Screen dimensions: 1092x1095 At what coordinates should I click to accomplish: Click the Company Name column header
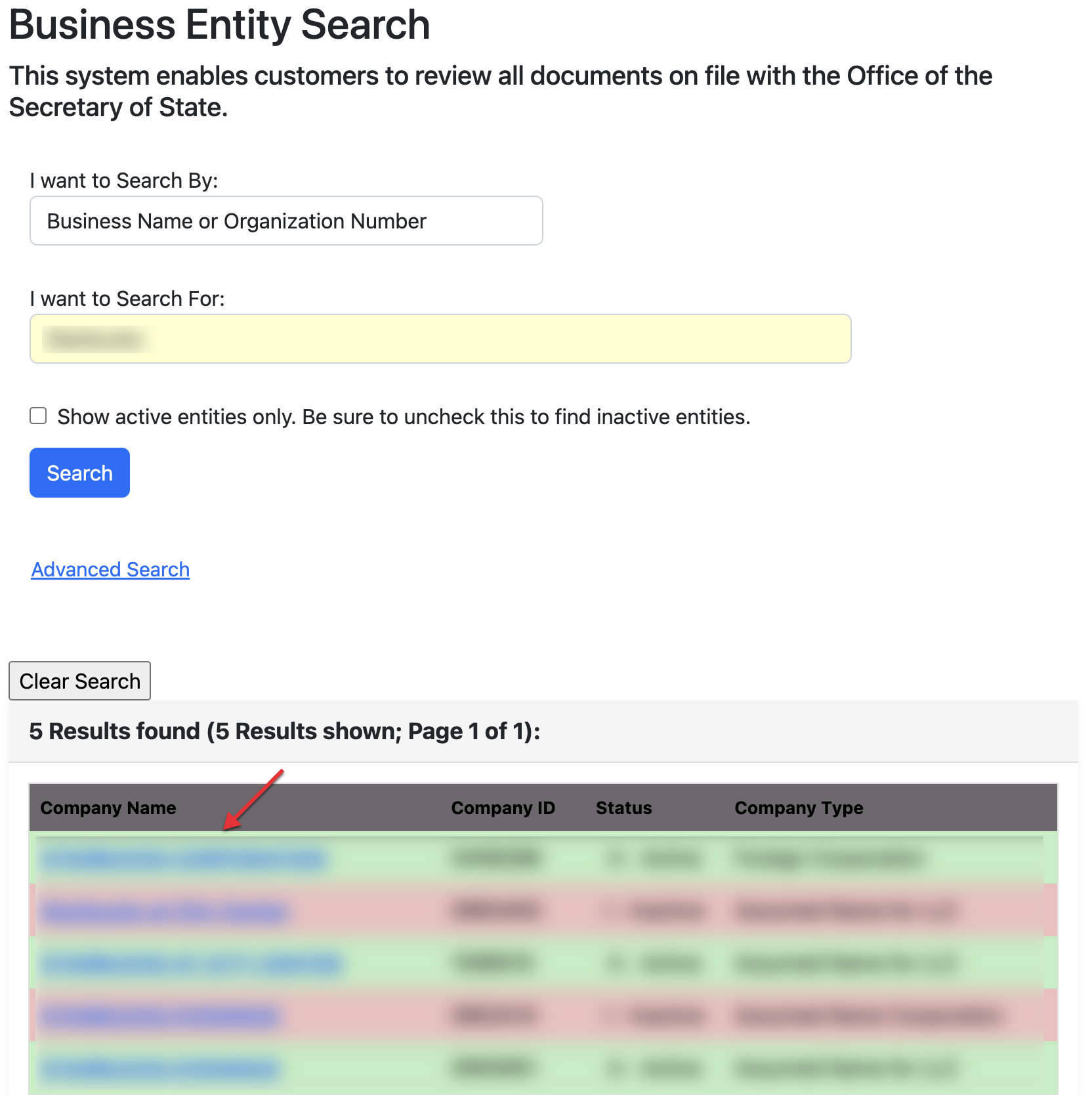(108, 808)
